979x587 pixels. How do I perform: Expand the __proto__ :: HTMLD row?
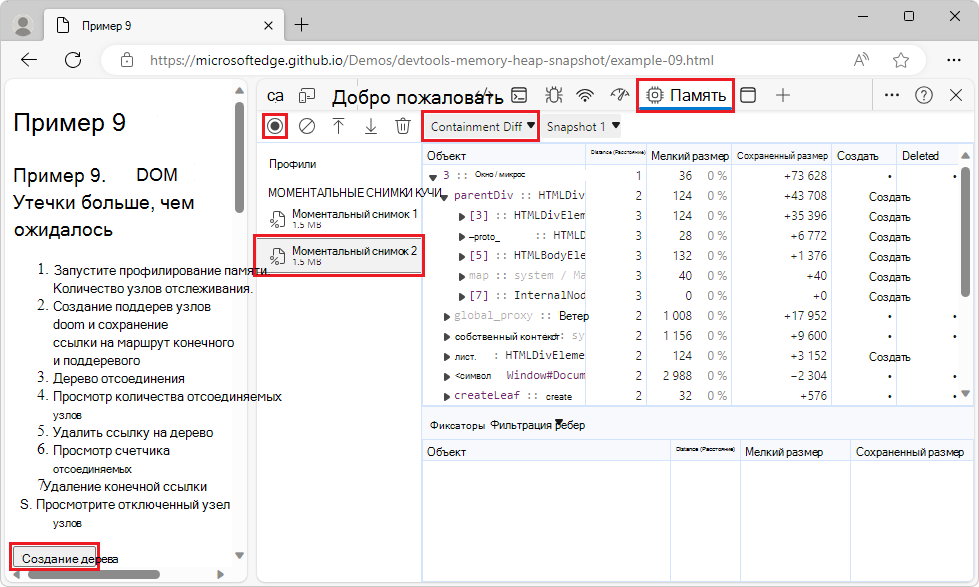(462, 237)
